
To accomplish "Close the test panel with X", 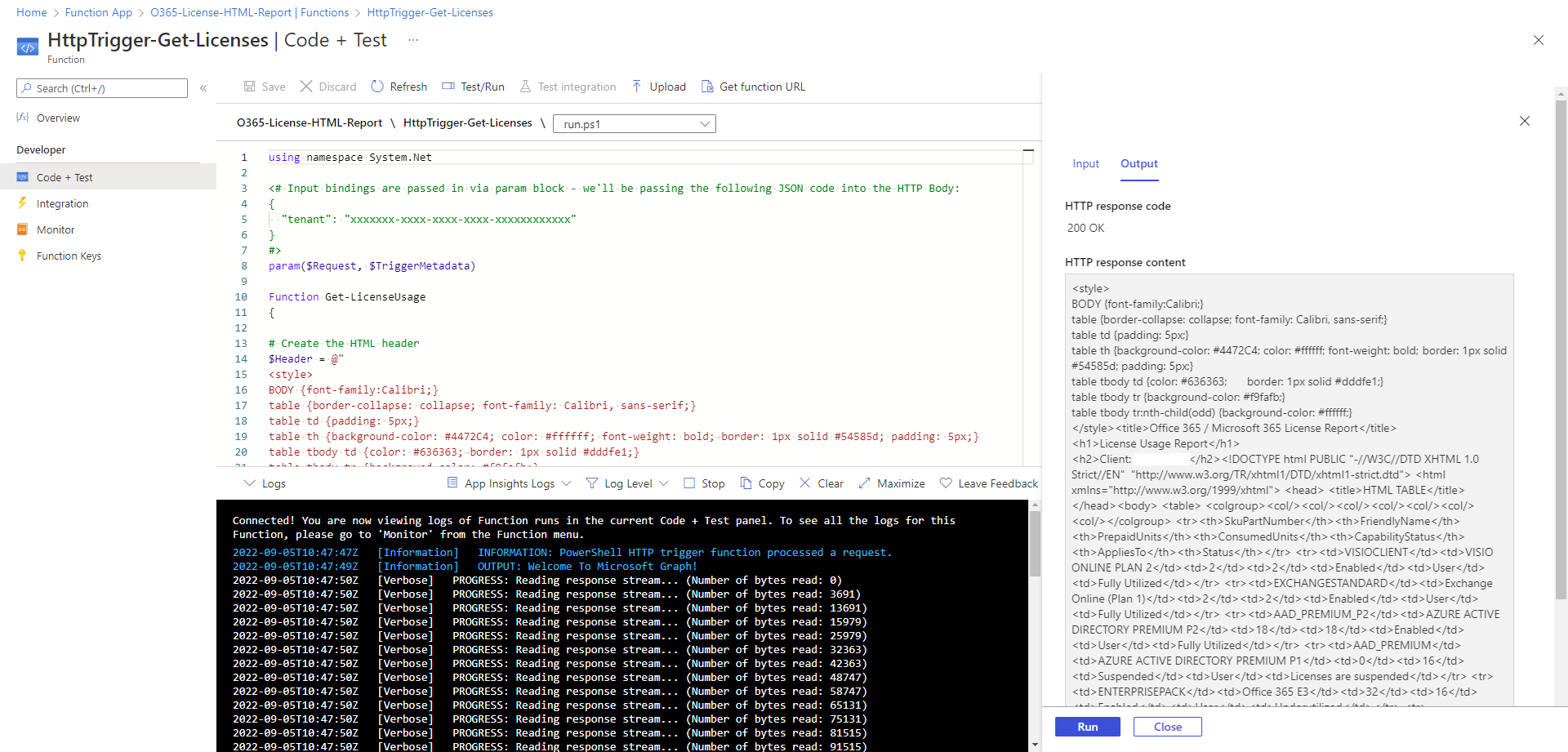I will click(1525, 121).
